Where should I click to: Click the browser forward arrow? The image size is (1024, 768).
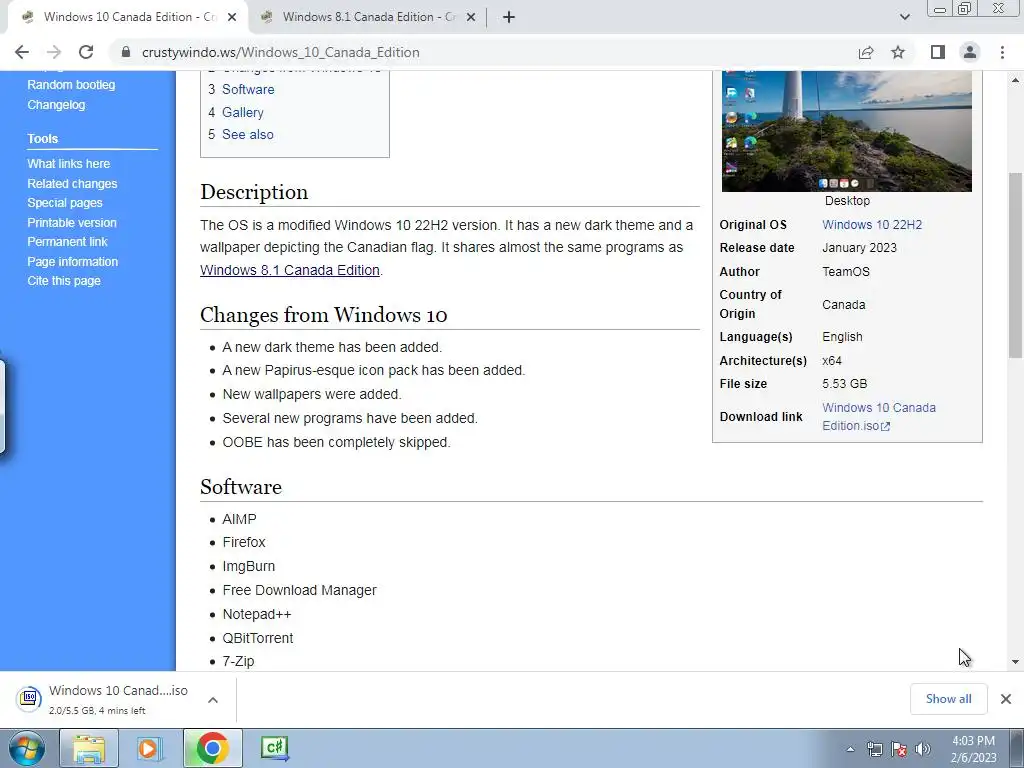(54, 52)
